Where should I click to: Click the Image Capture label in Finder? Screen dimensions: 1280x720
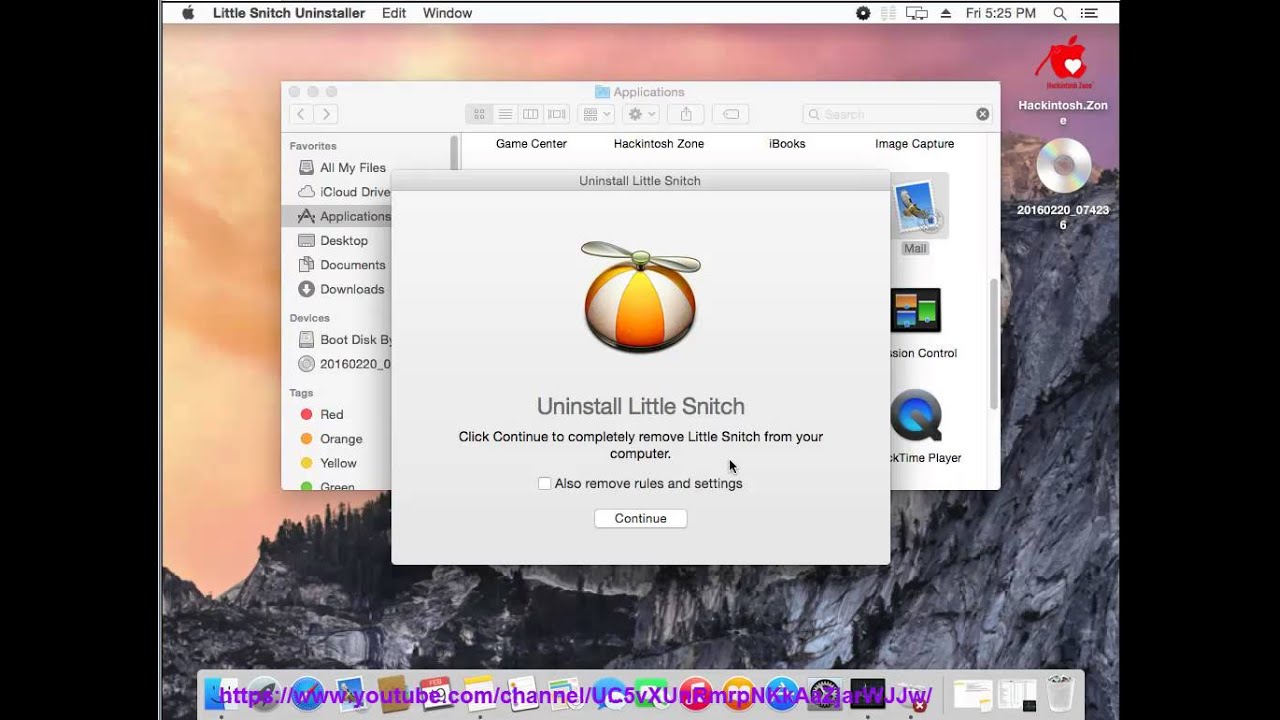[x=914, y=144]
